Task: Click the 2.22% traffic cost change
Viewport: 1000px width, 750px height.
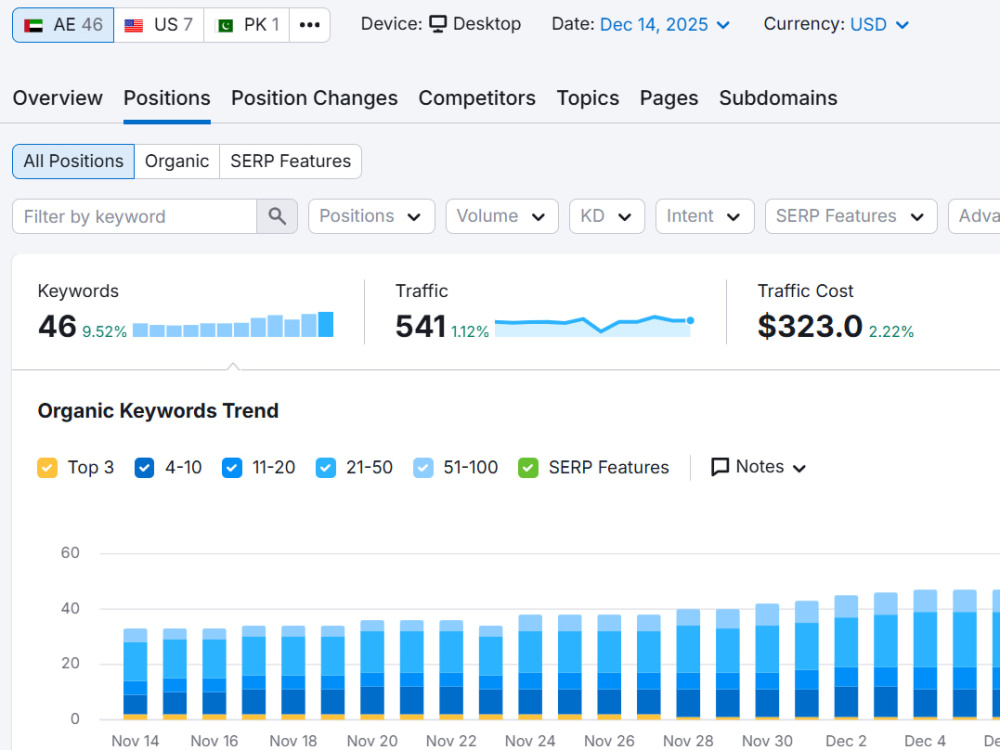Action: tap(891, 332)
